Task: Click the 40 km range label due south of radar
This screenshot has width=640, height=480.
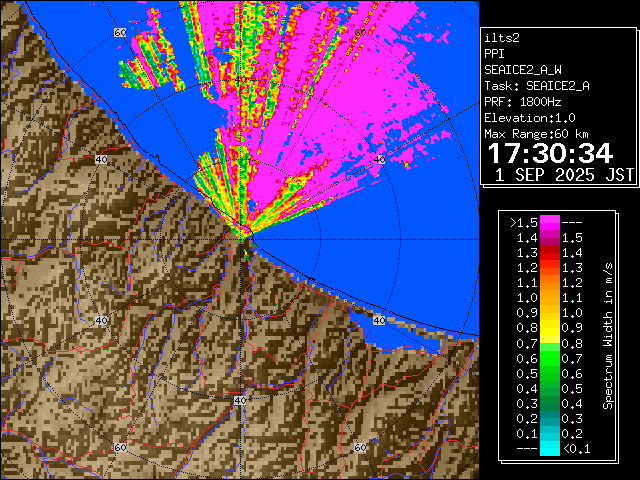Action: 240,400
